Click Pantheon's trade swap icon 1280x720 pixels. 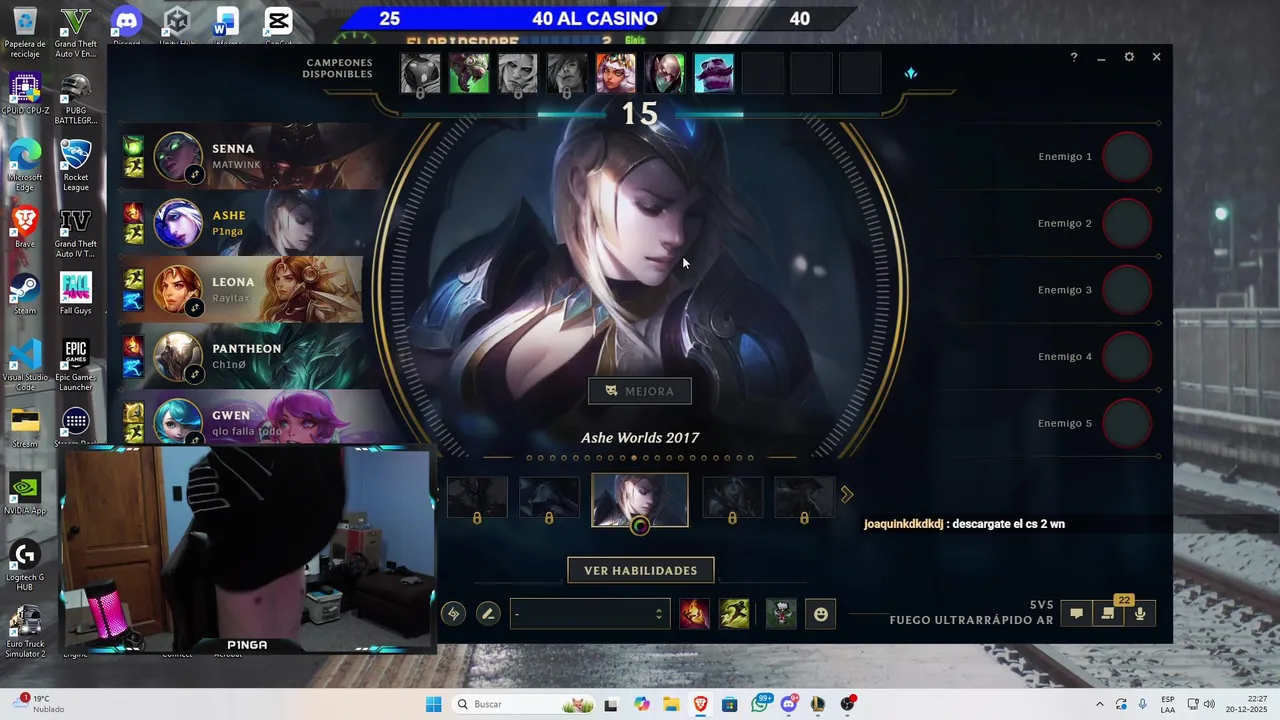pos(195,375)
